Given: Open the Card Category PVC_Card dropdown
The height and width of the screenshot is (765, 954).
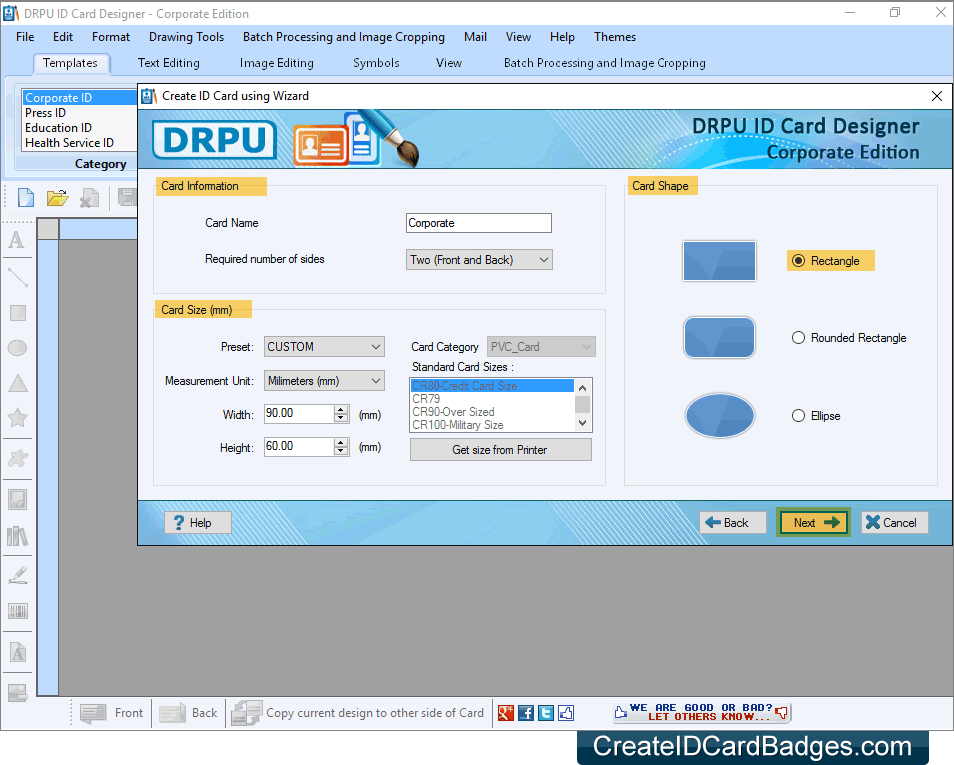Looking at the screenshot, I should coord(541,347).
